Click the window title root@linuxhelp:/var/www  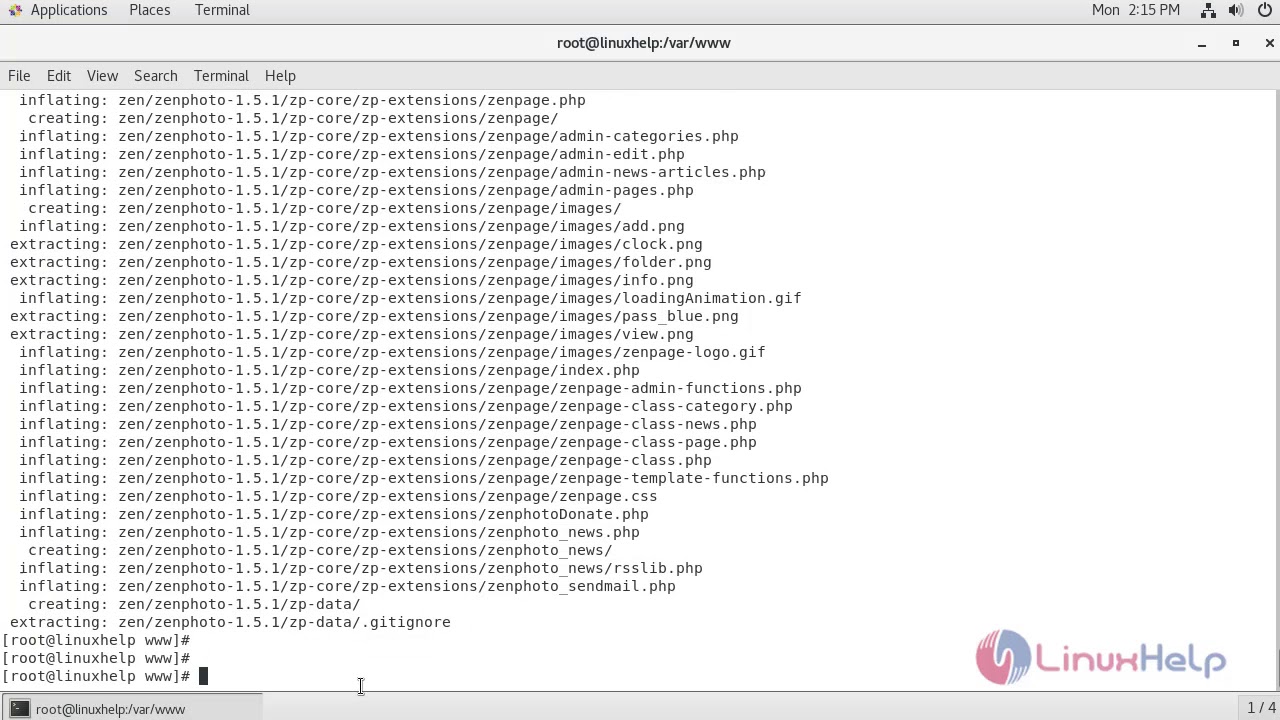point(644,43)
